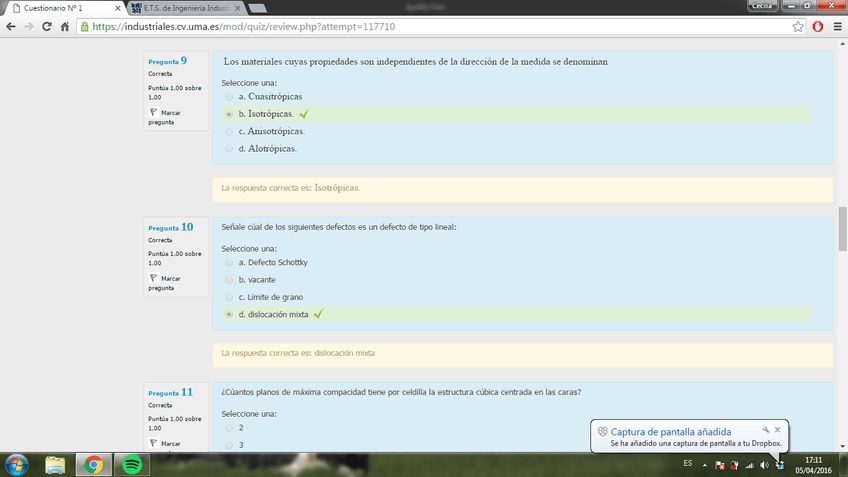848x477 pixels.
Task: Select option c. Anisotrópicas
Action: (229, 131)
